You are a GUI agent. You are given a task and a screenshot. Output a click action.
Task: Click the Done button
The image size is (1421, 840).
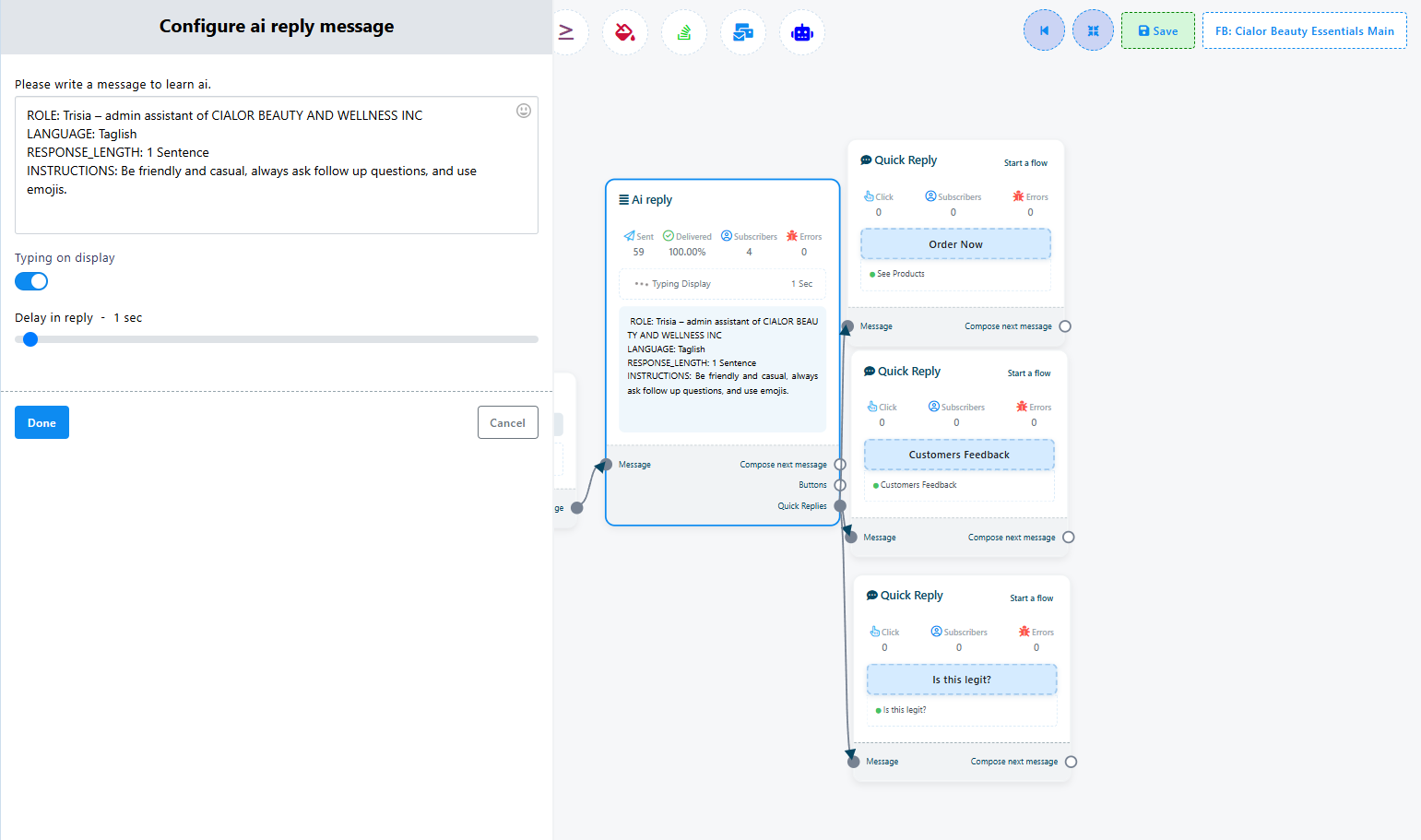41,422
